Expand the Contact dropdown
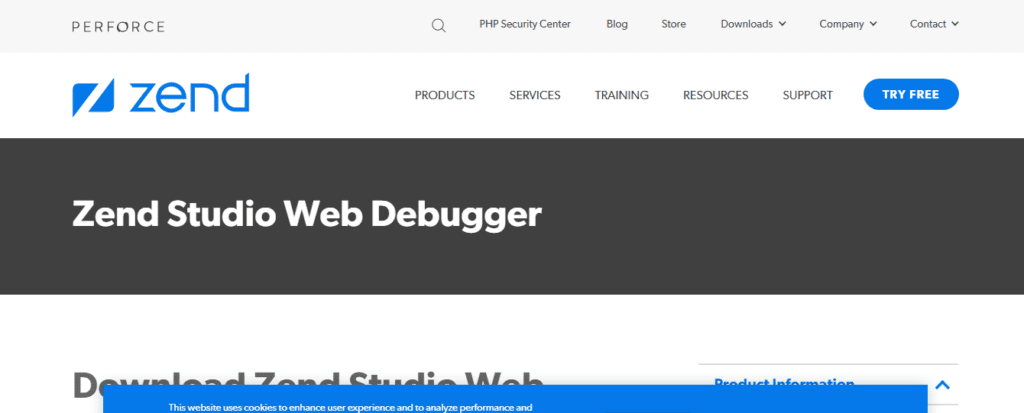Image resolution: width=1024 pixels, height=413 pixels. [x=934, y=24]
